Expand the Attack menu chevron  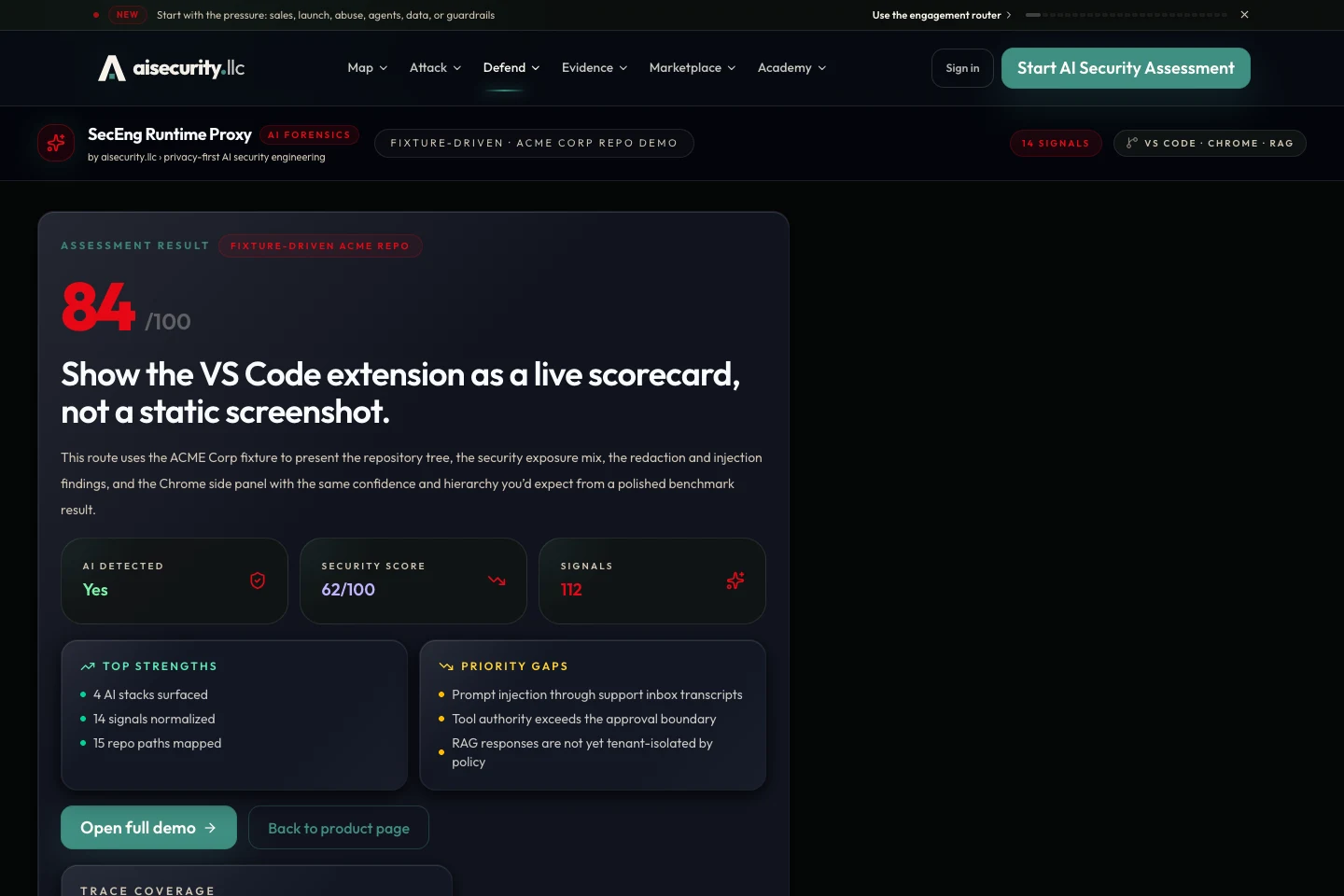(x=457, y=68)
